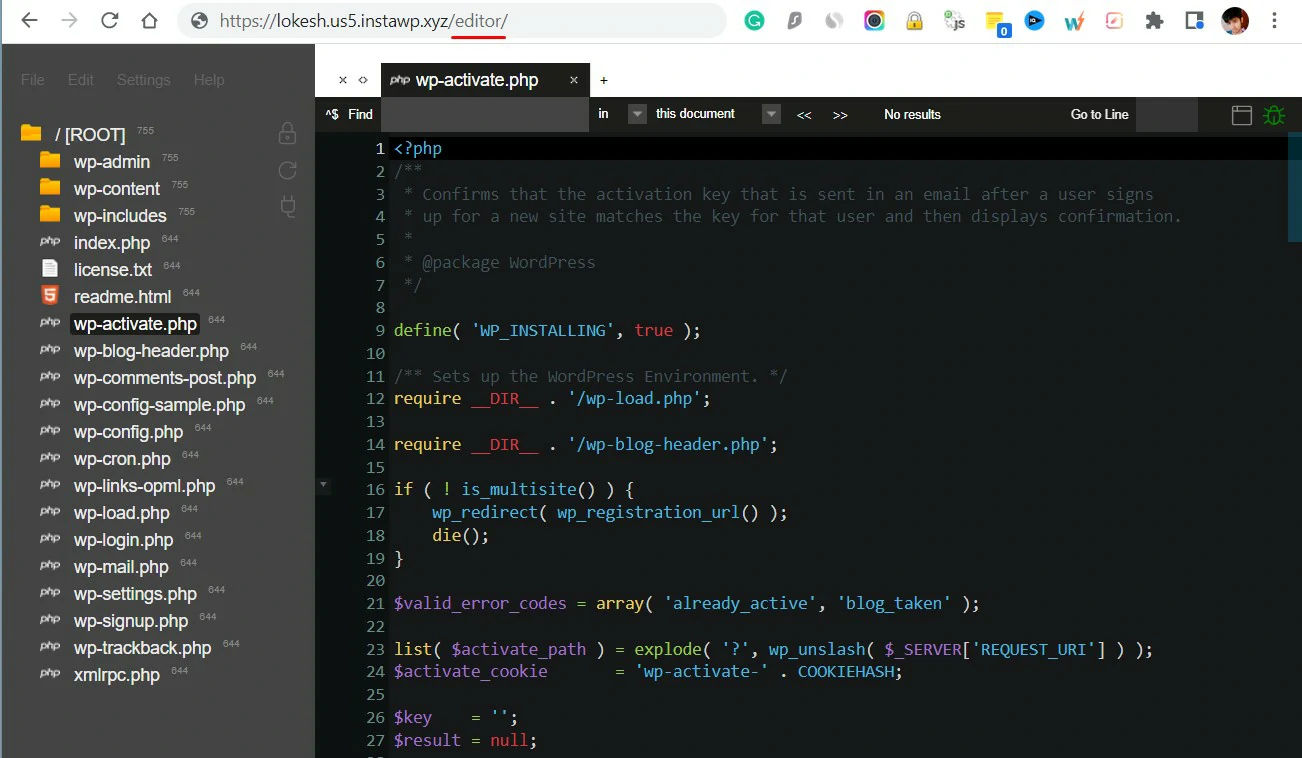Screen dimensions: 1302x758
Task: Open wp-load.php in the file tree
Action: point(121,512)
